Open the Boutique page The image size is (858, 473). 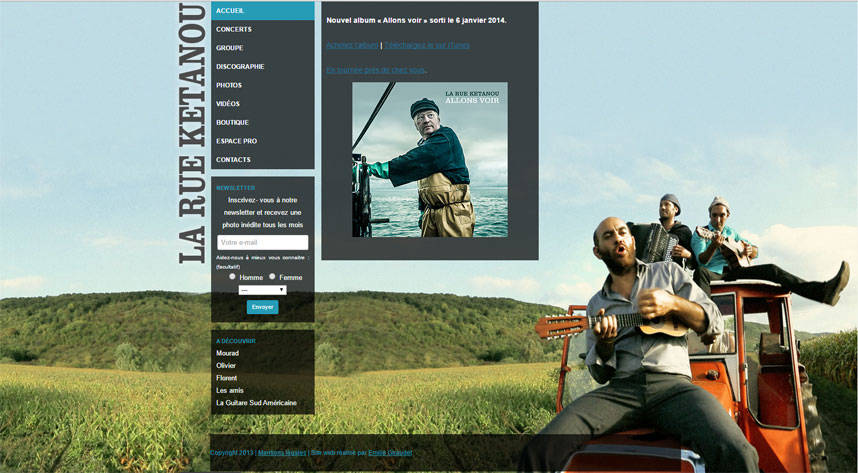point(263,122)
